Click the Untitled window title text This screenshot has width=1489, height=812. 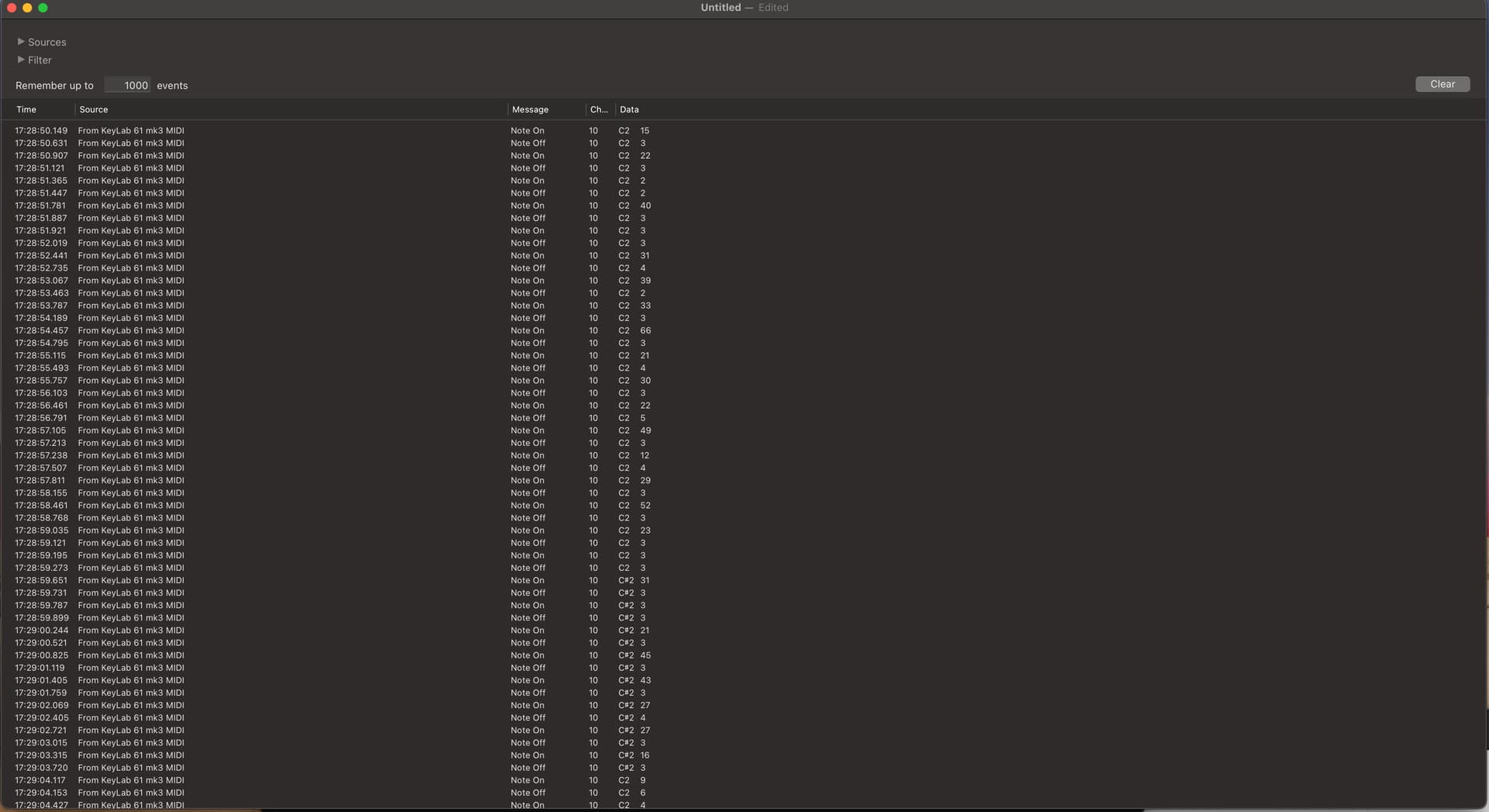point(720,8)
